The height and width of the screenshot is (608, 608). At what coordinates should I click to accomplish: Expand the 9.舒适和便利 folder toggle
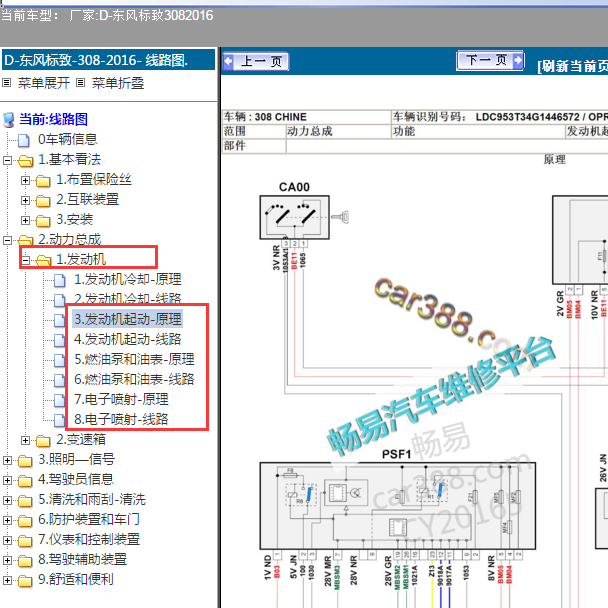point(7,580)
